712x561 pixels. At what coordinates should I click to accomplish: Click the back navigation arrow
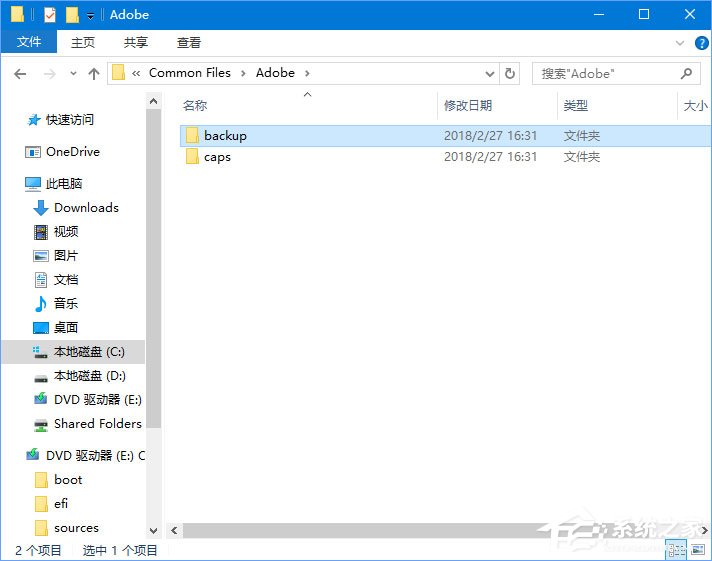click(20, 74)
